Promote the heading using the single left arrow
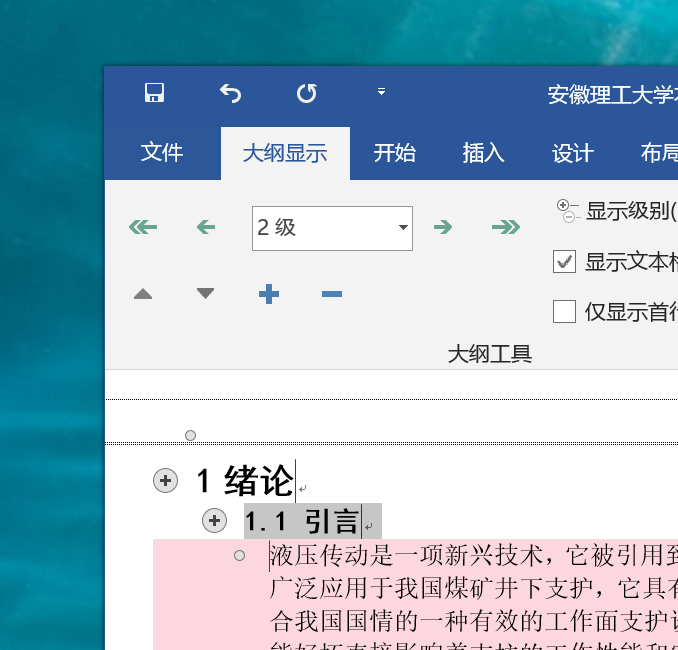The width and height of the screenshot is (678, 650). [206, 228]
